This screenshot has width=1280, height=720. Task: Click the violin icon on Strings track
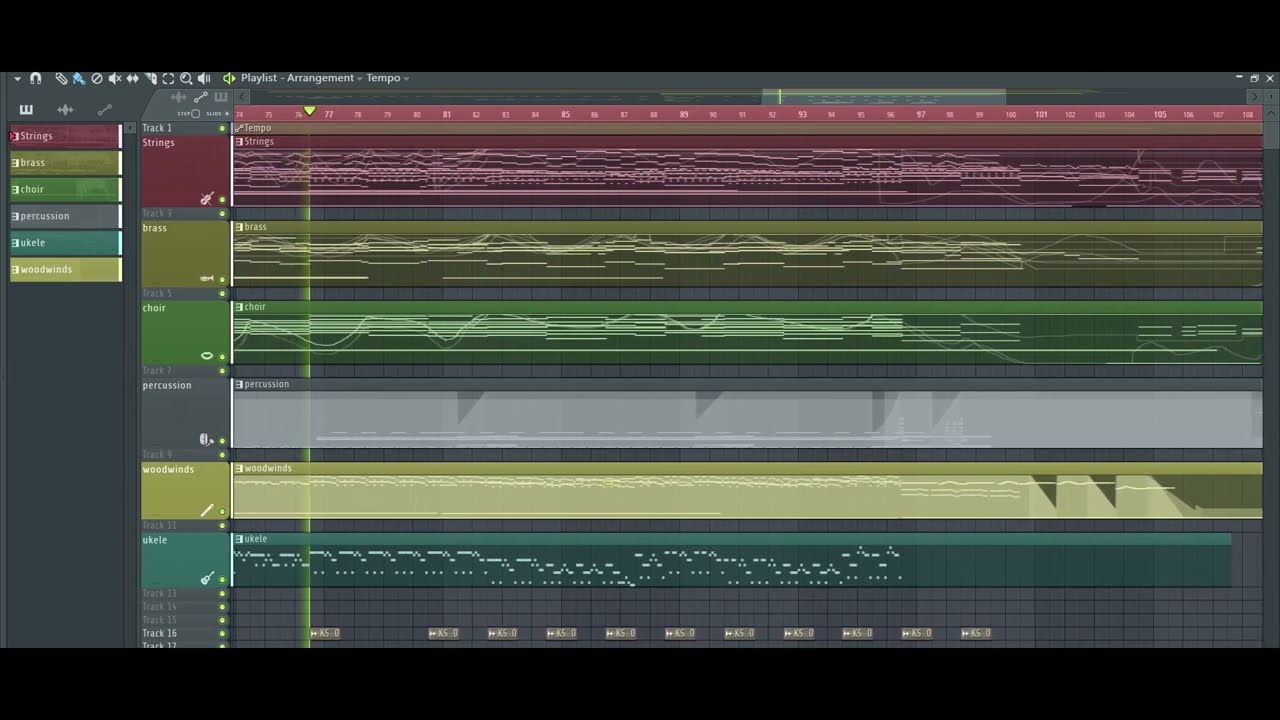(207, 199)
